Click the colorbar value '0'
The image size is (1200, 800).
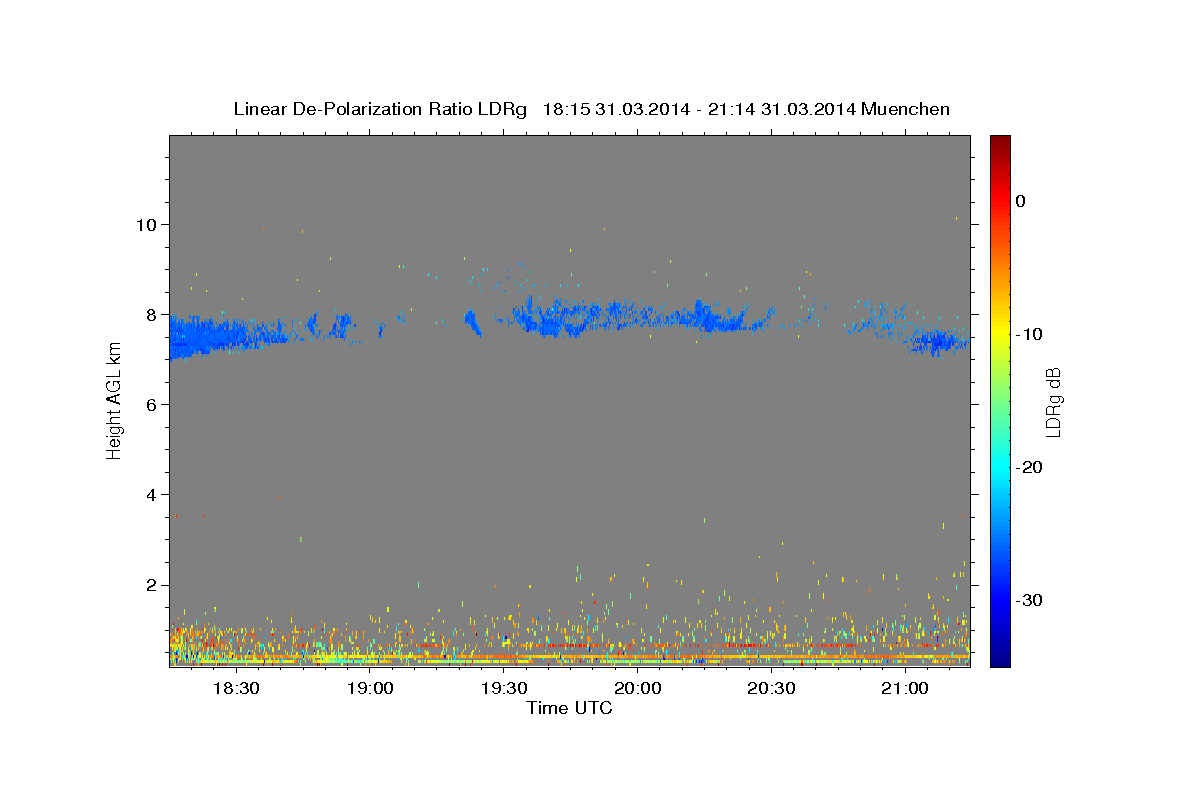point(1020,201)
